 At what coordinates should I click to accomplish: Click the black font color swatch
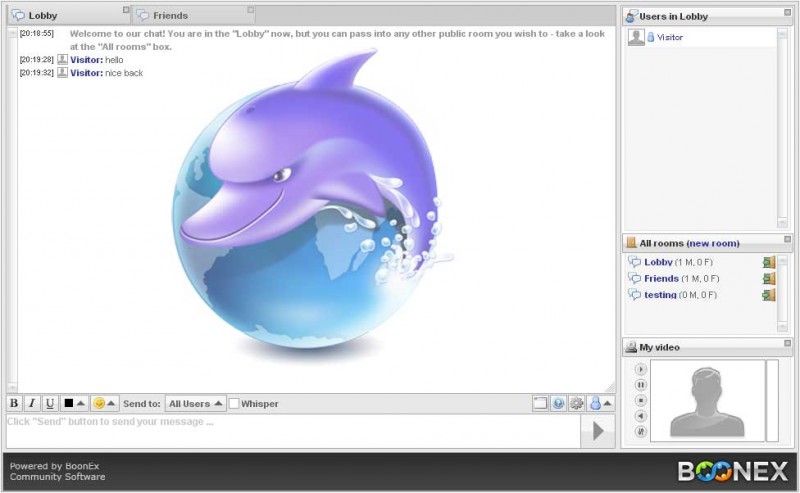(x=68, y=403)
